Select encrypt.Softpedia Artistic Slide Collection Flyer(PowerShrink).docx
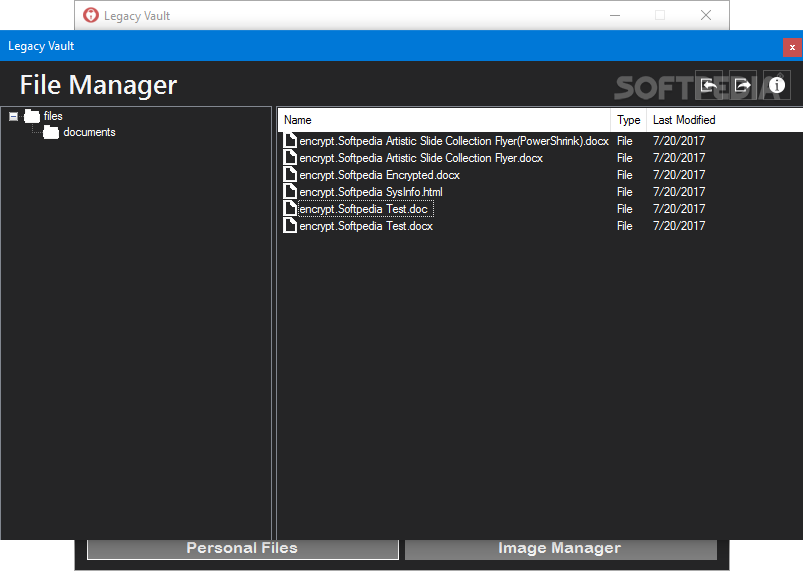This screenshot has width=803, height=571. pos(454,141)
